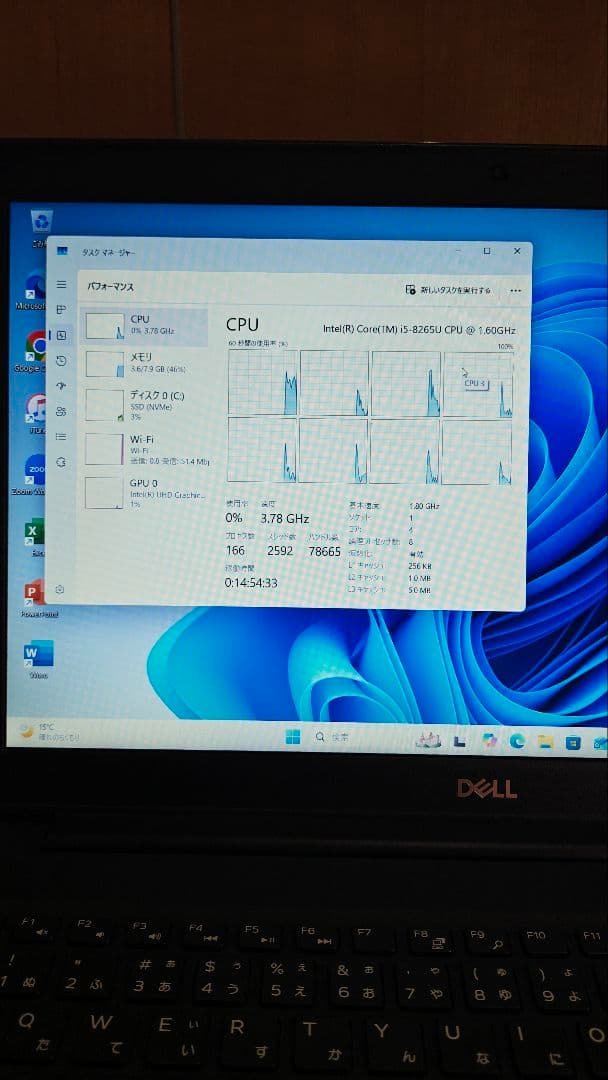Click the Wi-Fi mini graph thumbnail

pyautogui.click(x=103, y=449)
